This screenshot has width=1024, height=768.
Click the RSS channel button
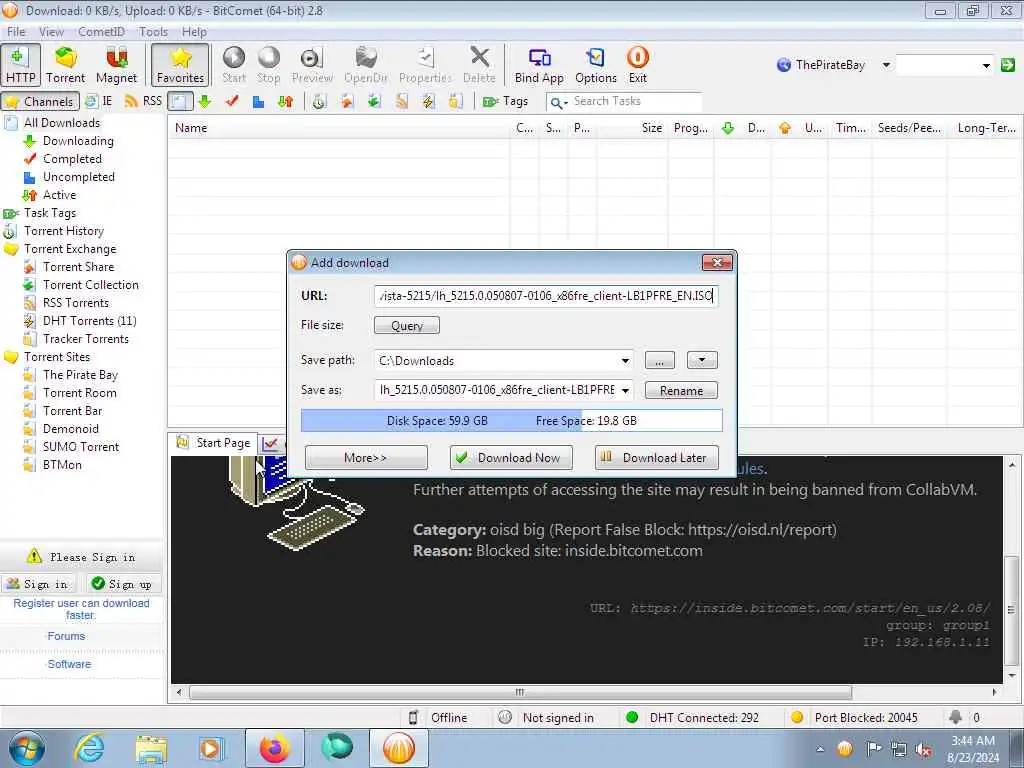143,101
